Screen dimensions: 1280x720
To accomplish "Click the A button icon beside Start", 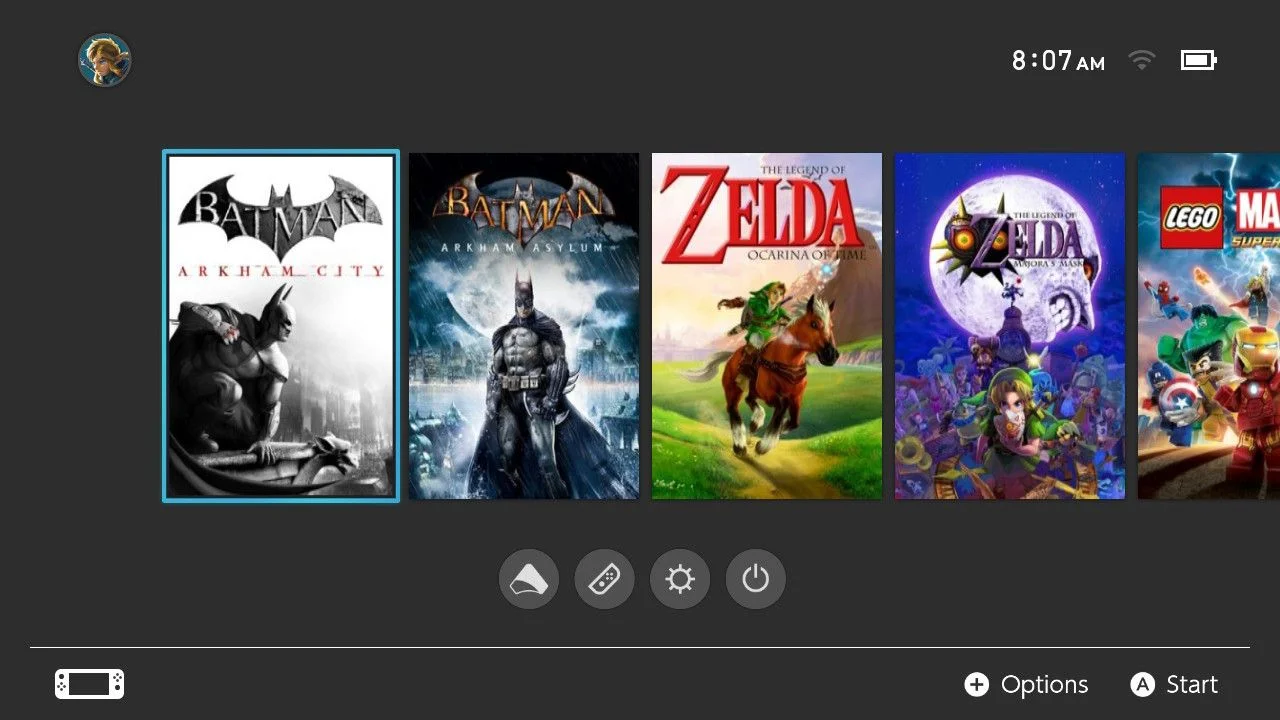I will pyautogui.click(x=1142, y=684).
